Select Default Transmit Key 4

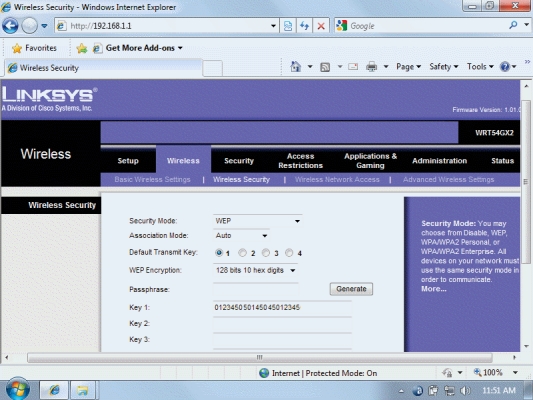tap(289, 253)
